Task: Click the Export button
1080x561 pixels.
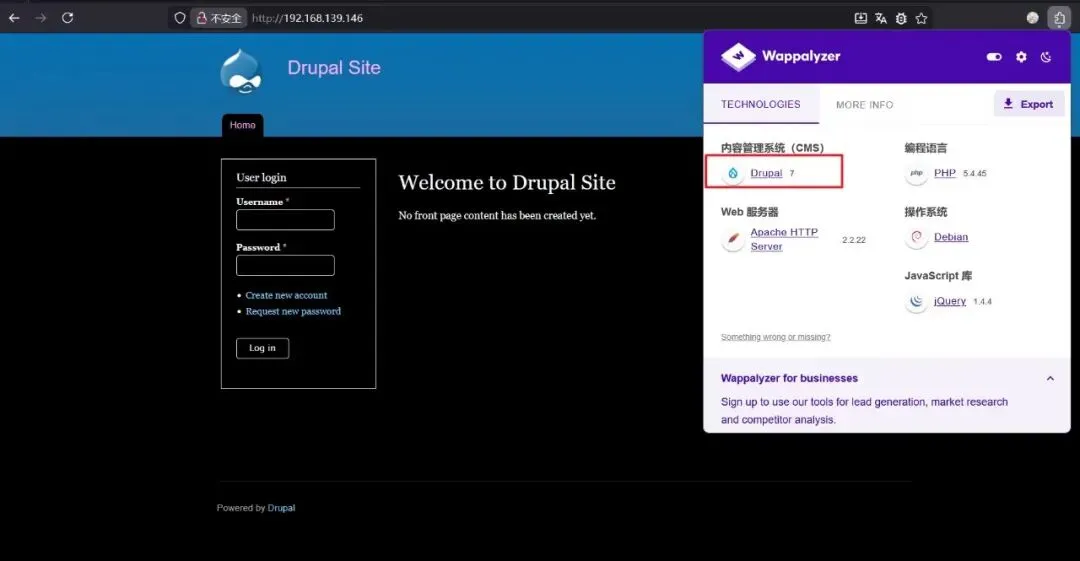Action: pos(1028,104)
